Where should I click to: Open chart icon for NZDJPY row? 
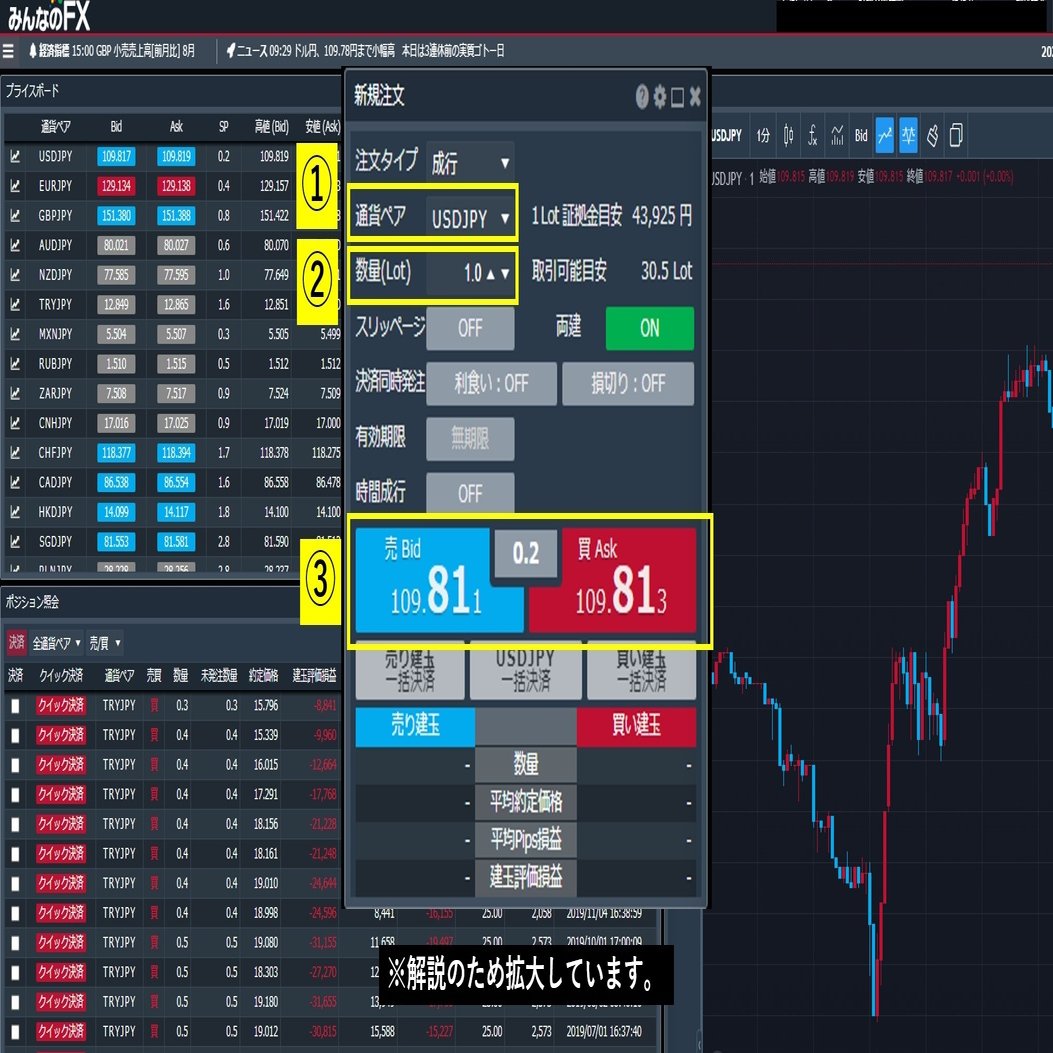[15, 275]
